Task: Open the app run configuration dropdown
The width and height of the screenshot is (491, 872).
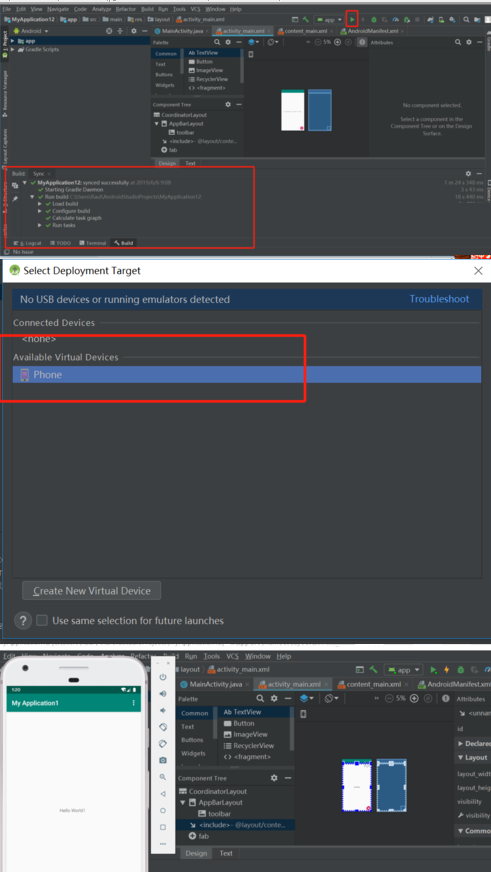Action: coord(329,19)
